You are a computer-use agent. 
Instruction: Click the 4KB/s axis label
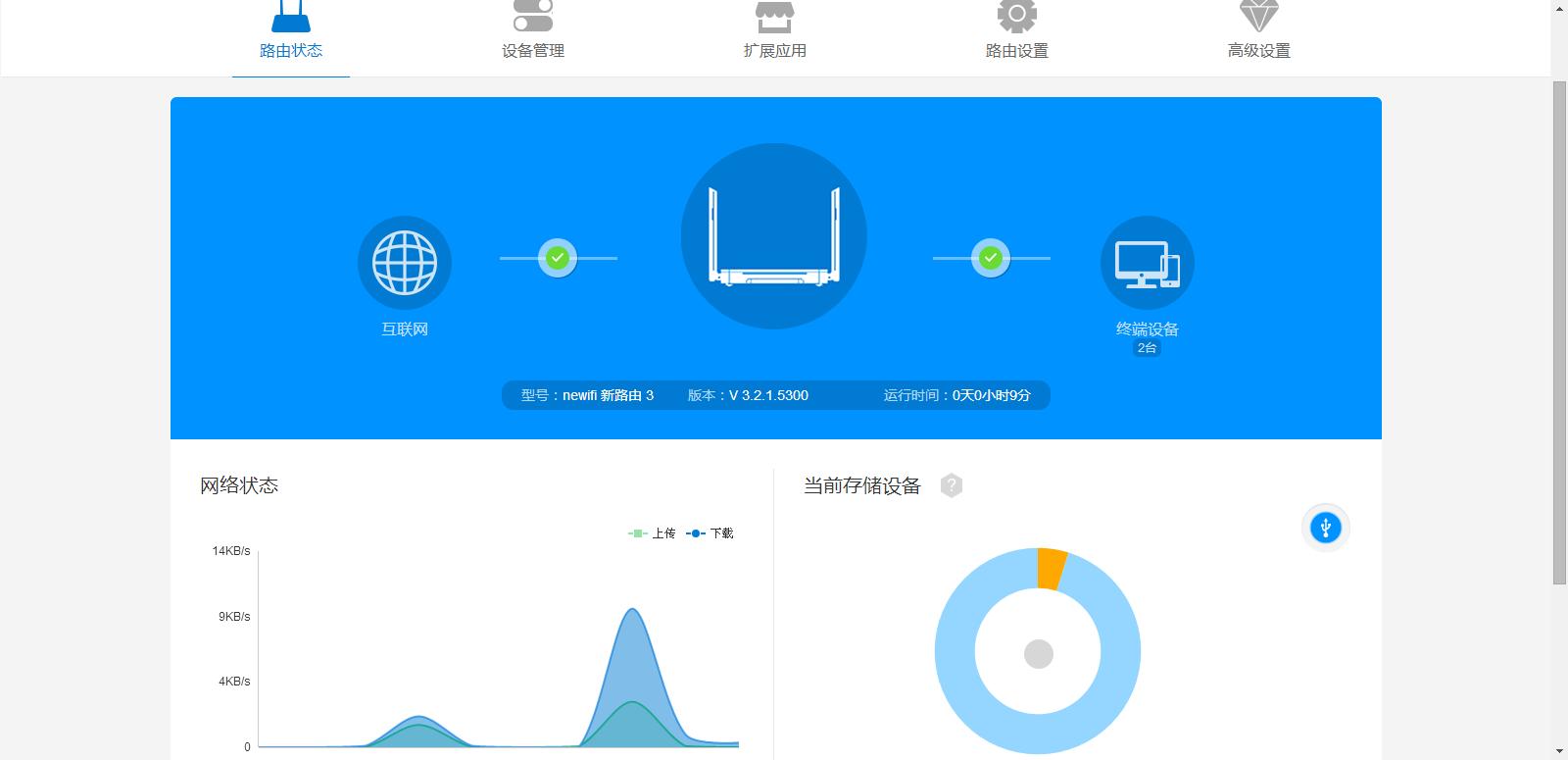pyautogui.click(x=234, y=682)
